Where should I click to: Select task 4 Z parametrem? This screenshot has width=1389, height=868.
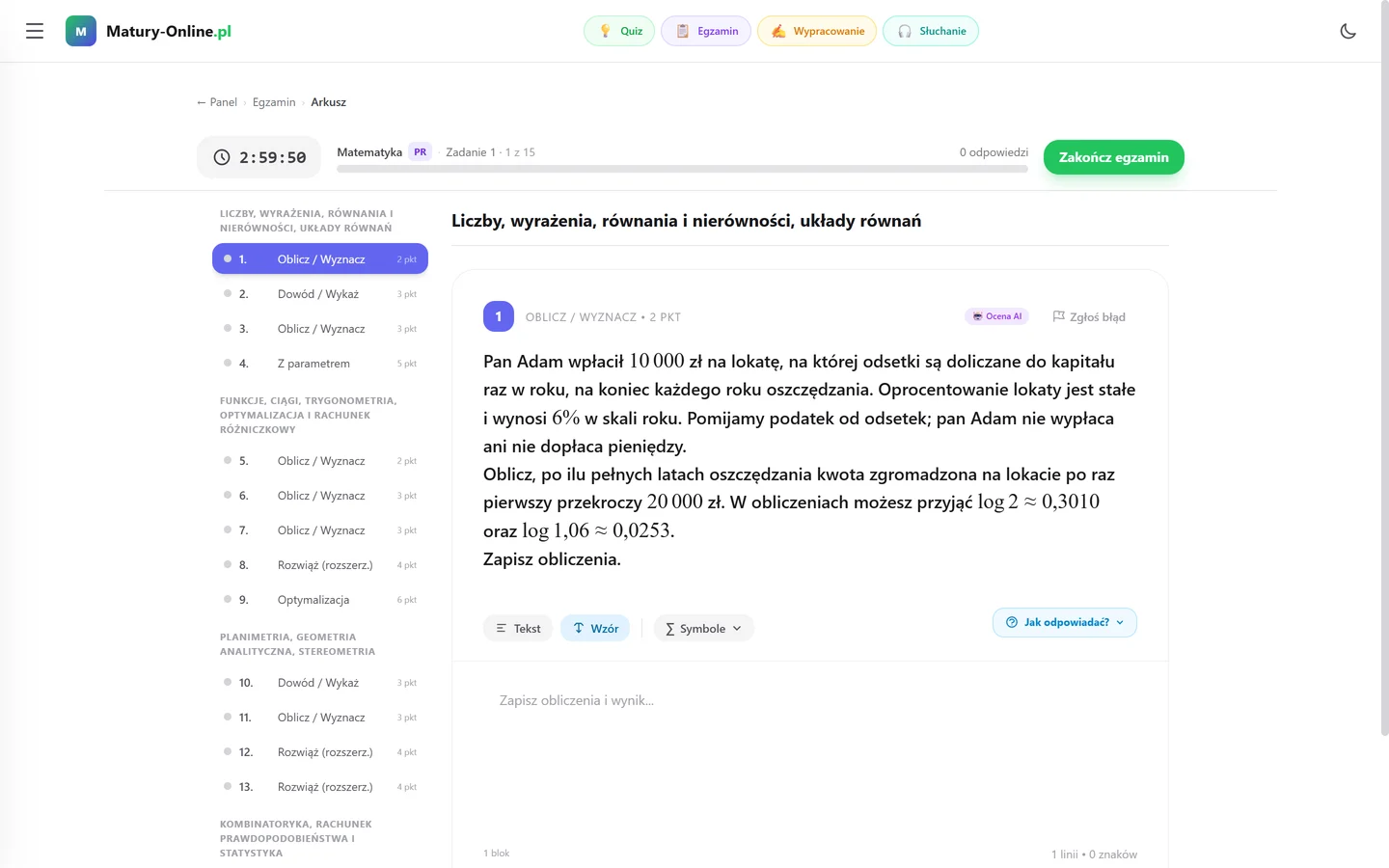tap(320, 364)
